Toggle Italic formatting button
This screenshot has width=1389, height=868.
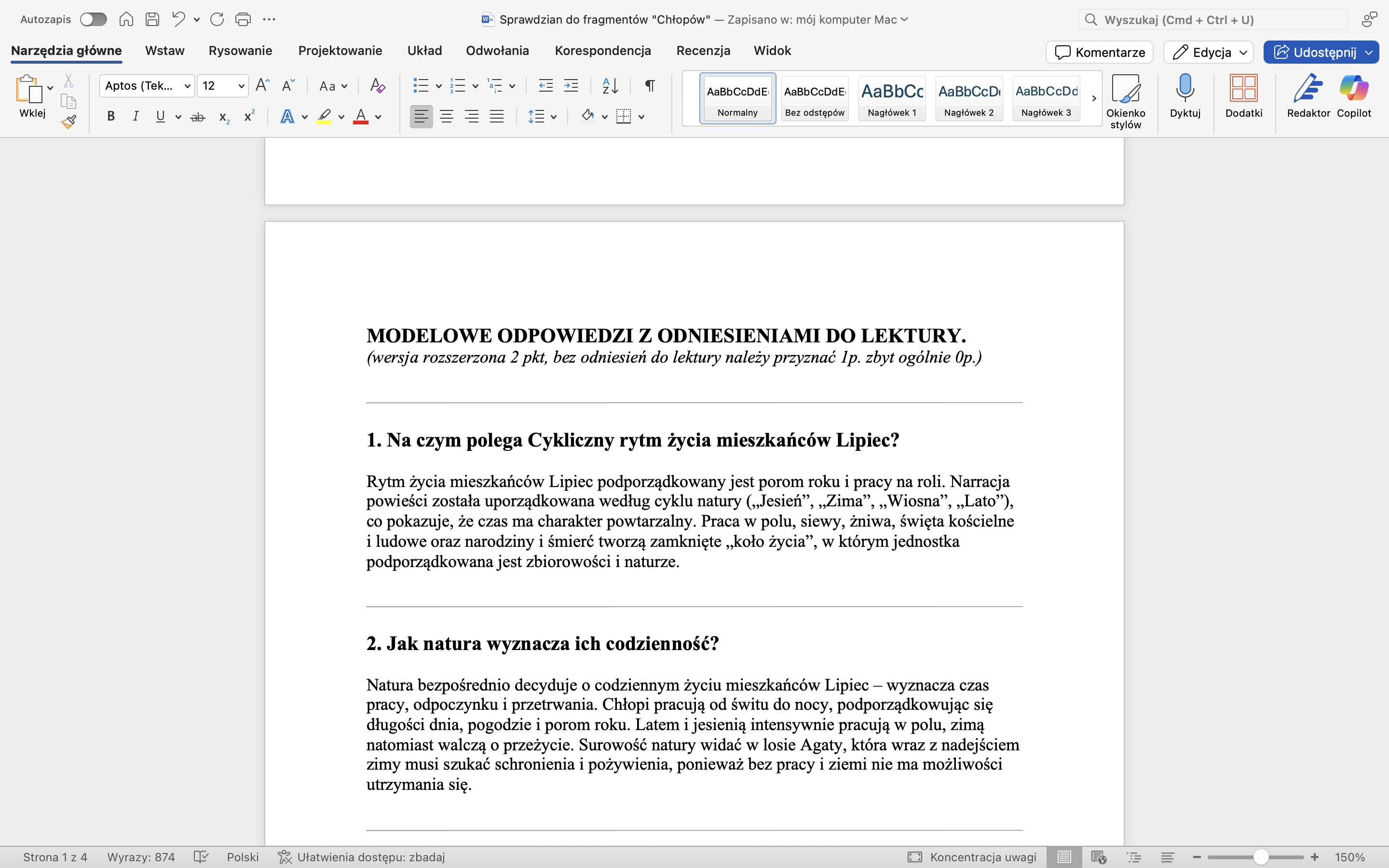pos(136,117)
